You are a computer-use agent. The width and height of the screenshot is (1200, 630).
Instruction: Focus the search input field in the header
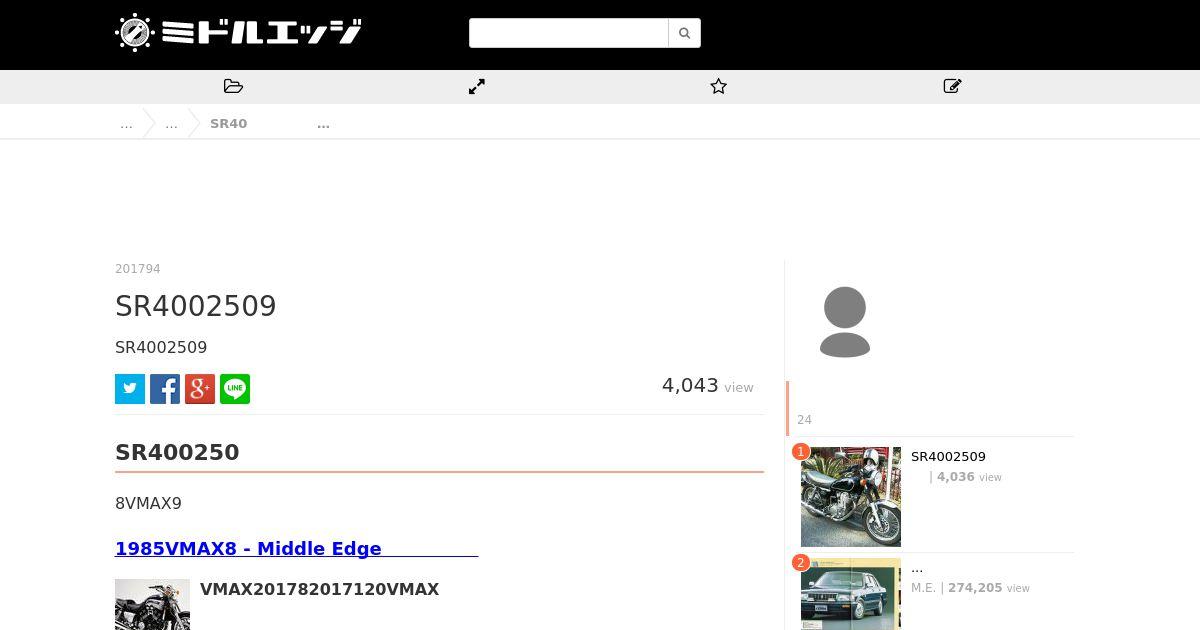(x=568, y=33)
